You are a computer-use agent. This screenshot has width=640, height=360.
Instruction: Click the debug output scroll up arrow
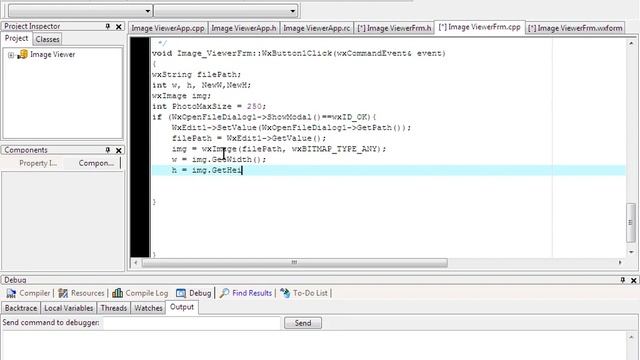[x=631, y=338]
